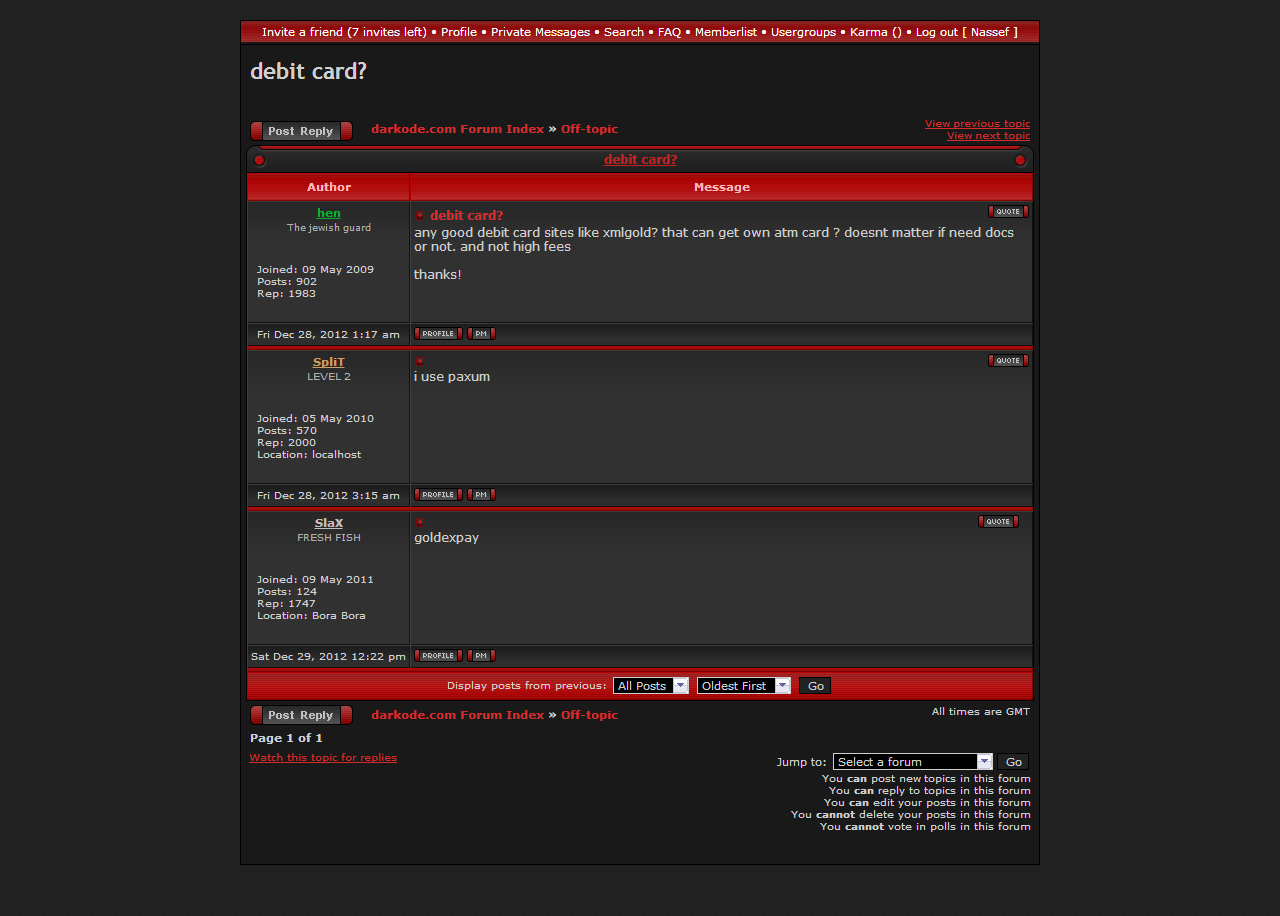Image resolution: width=1280 pixels, height=916 pixels.
Task: Open Memberlist from the top navigation
Action: [x=725, y=32]
